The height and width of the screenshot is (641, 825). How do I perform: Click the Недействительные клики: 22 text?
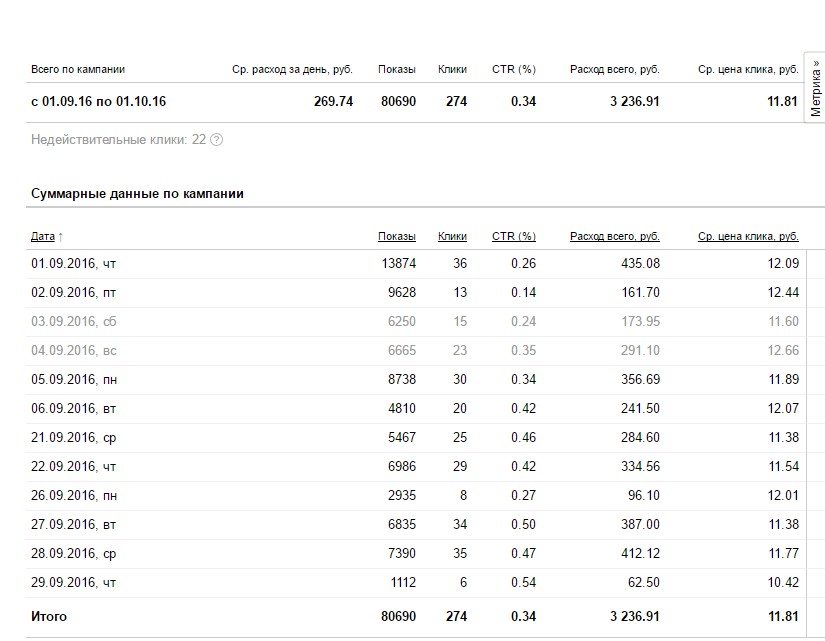pos(118,140)
